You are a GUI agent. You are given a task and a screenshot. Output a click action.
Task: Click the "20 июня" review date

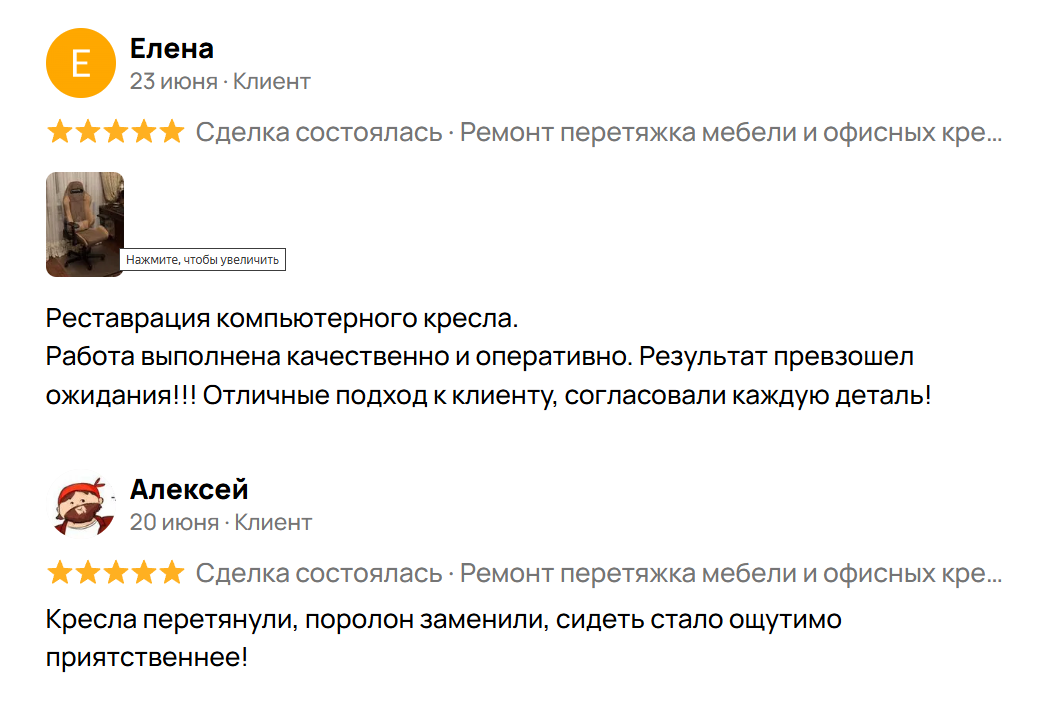[x=174, y=522]
